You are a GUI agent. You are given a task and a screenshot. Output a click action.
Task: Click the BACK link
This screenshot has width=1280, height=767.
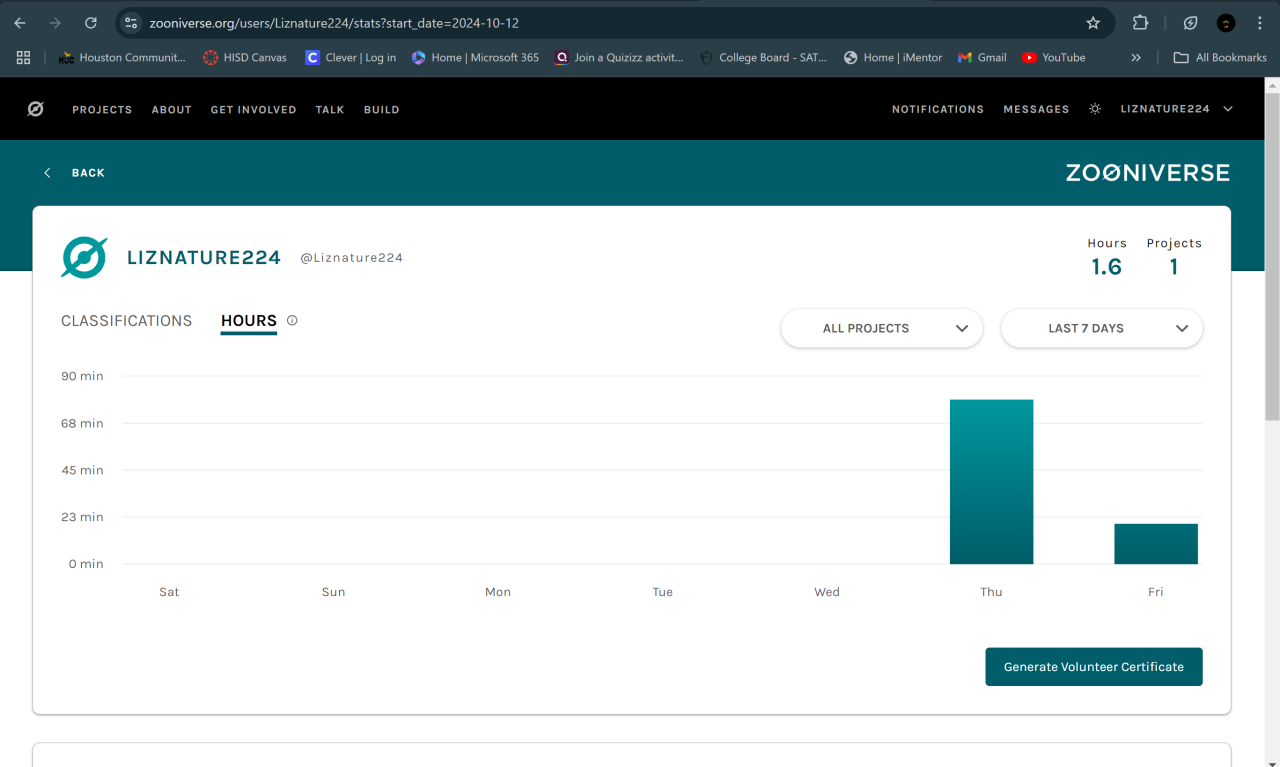tap(88, 173)
